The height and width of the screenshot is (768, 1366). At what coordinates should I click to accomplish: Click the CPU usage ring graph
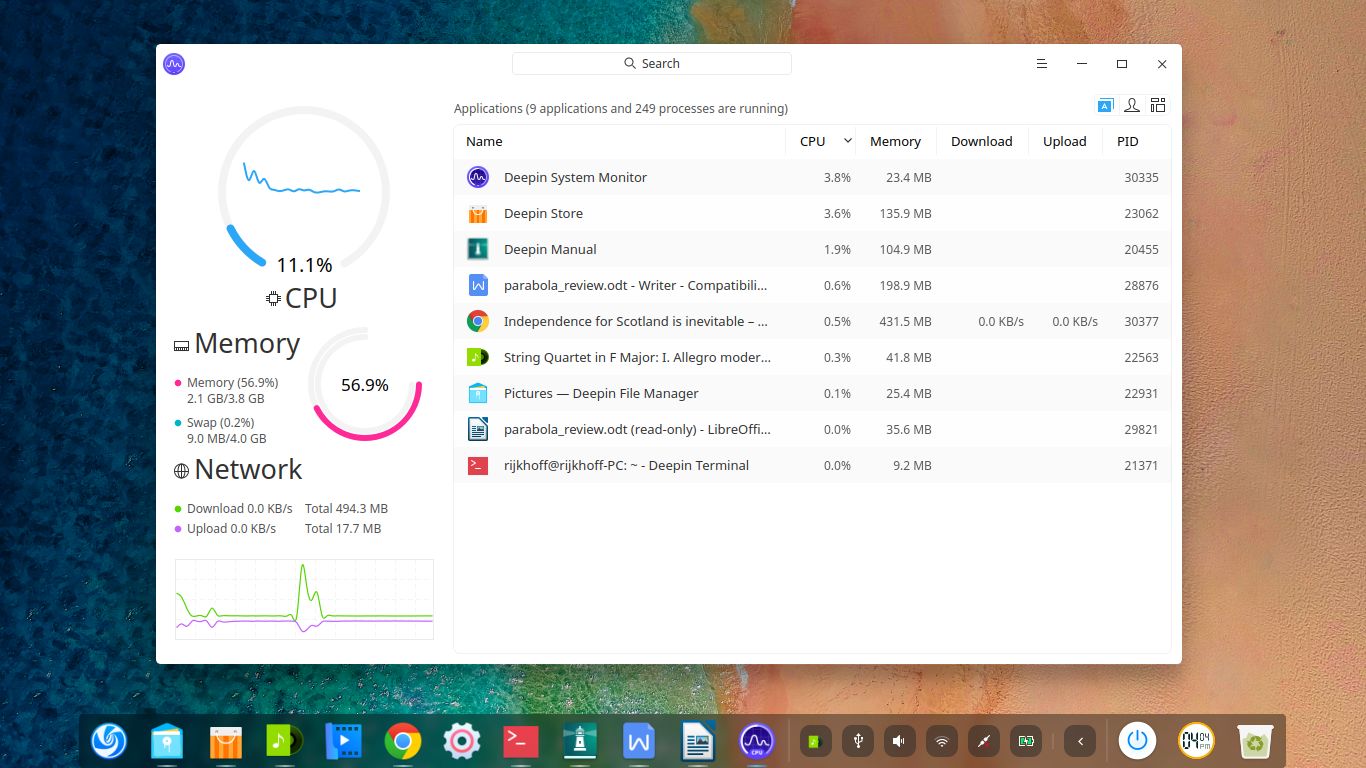[304, 190]
